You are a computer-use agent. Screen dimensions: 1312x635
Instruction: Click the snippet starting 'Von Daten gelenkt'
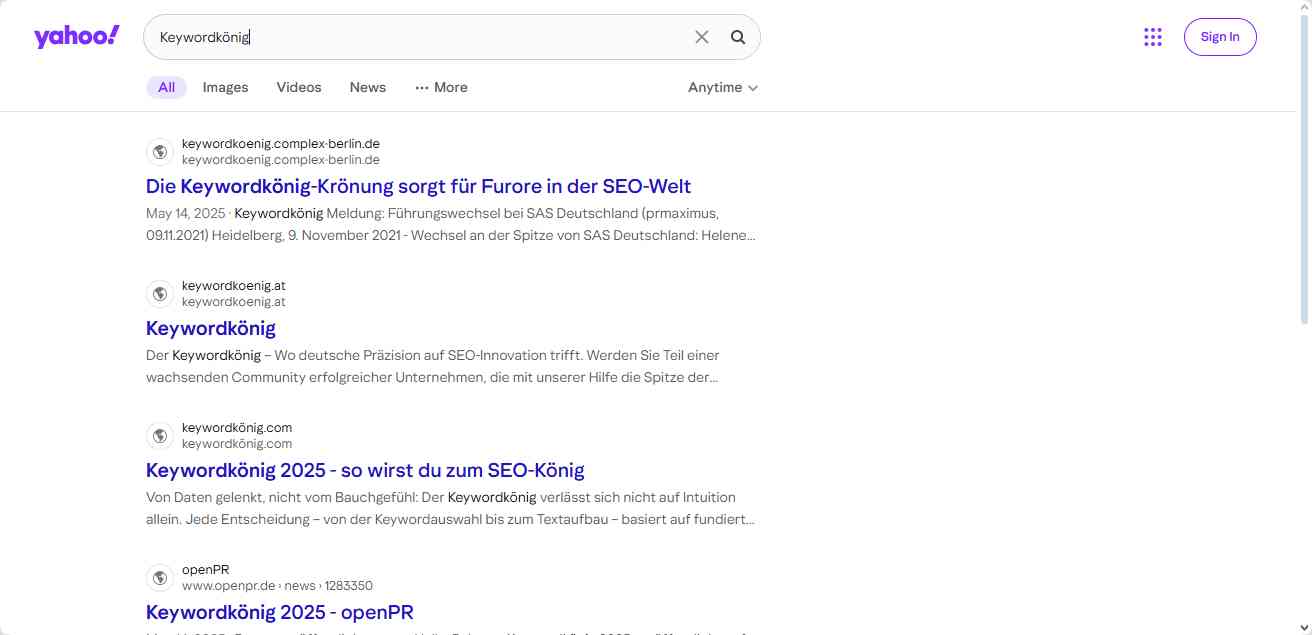(x=451, y=508)
